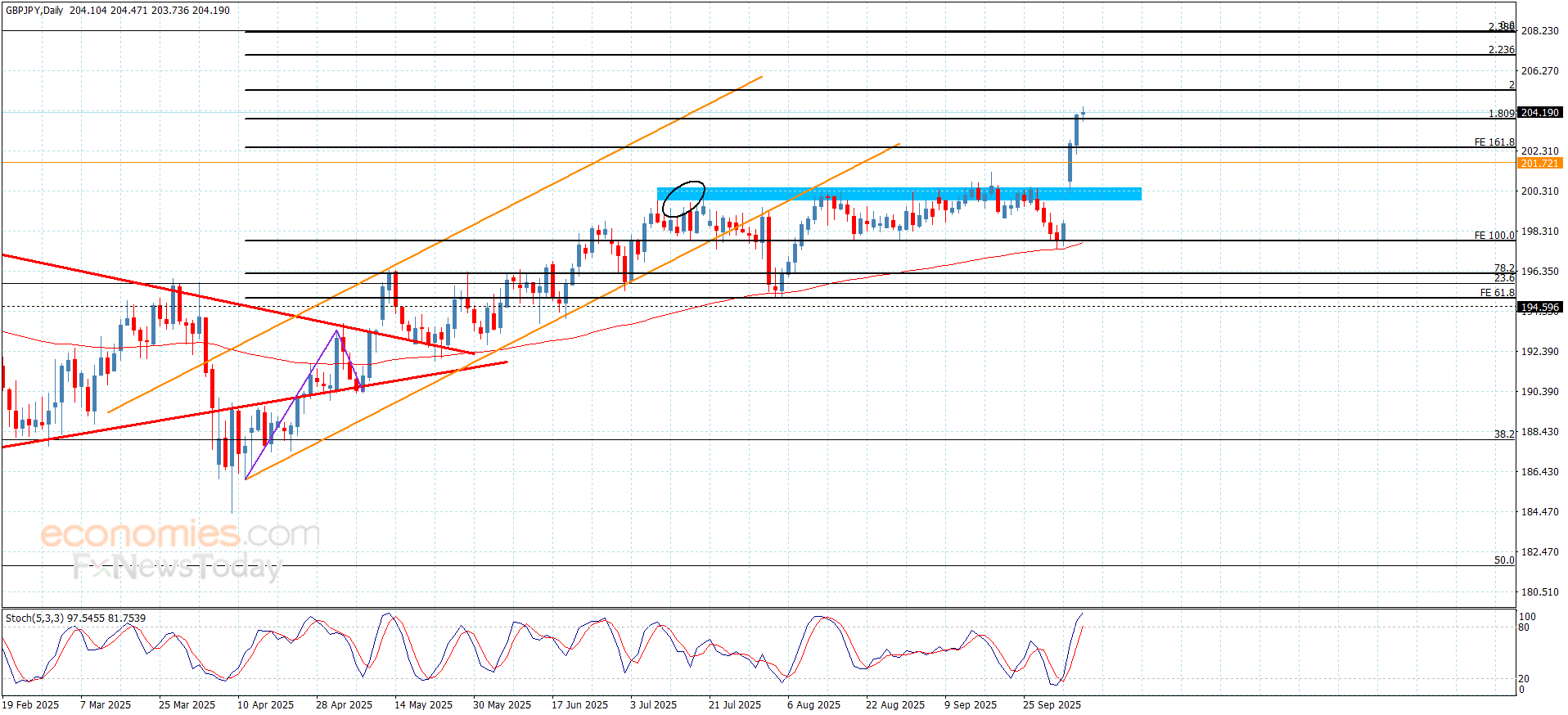Click the stochastic 100 level label
Screen dimensions: 1568x715
click(1527, 617)
